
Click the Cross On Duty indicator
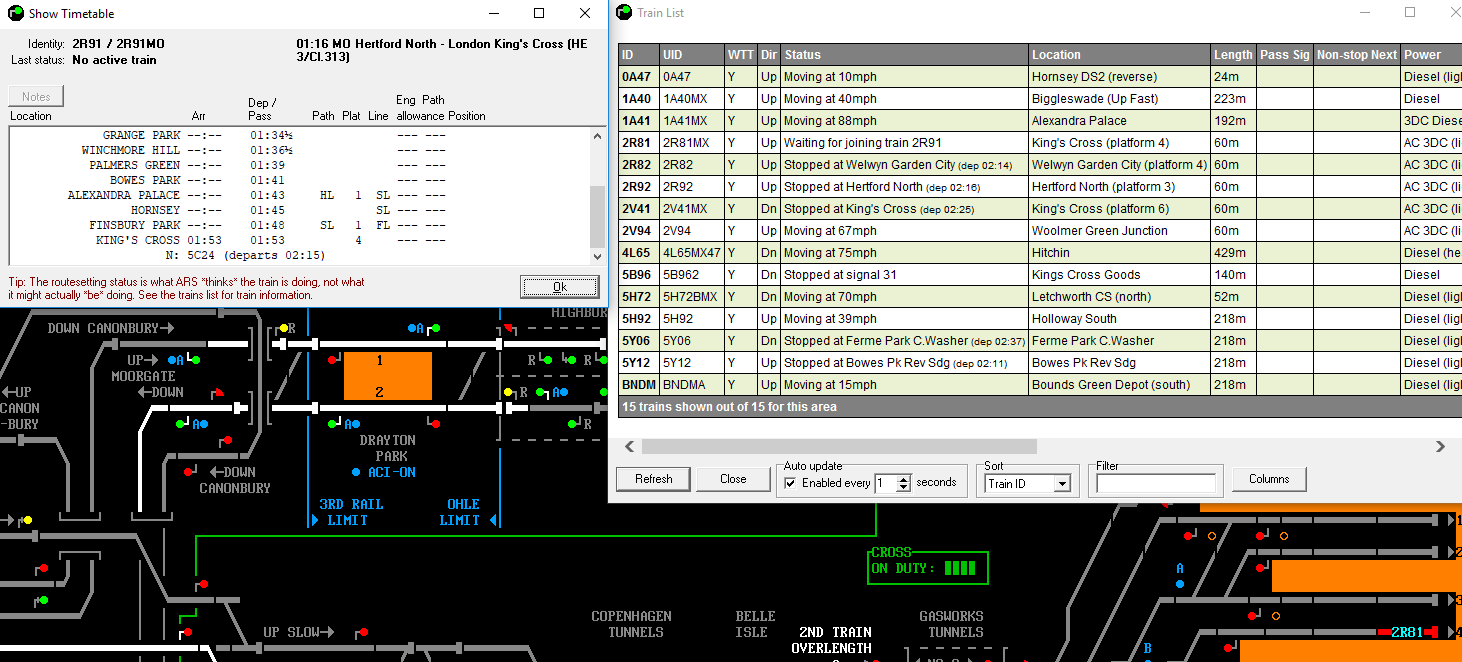[x=927, y=568]
